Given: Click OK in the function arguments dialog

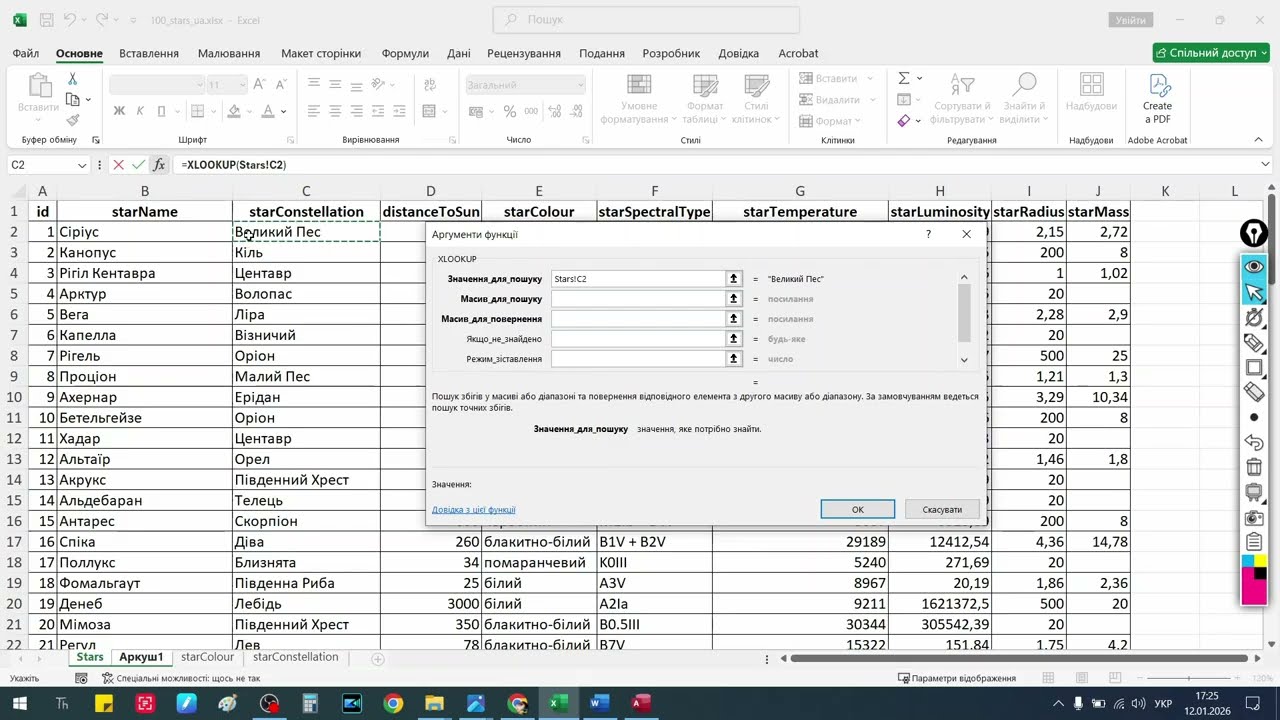Looking at the screenshot, I should tap(858, 509).
